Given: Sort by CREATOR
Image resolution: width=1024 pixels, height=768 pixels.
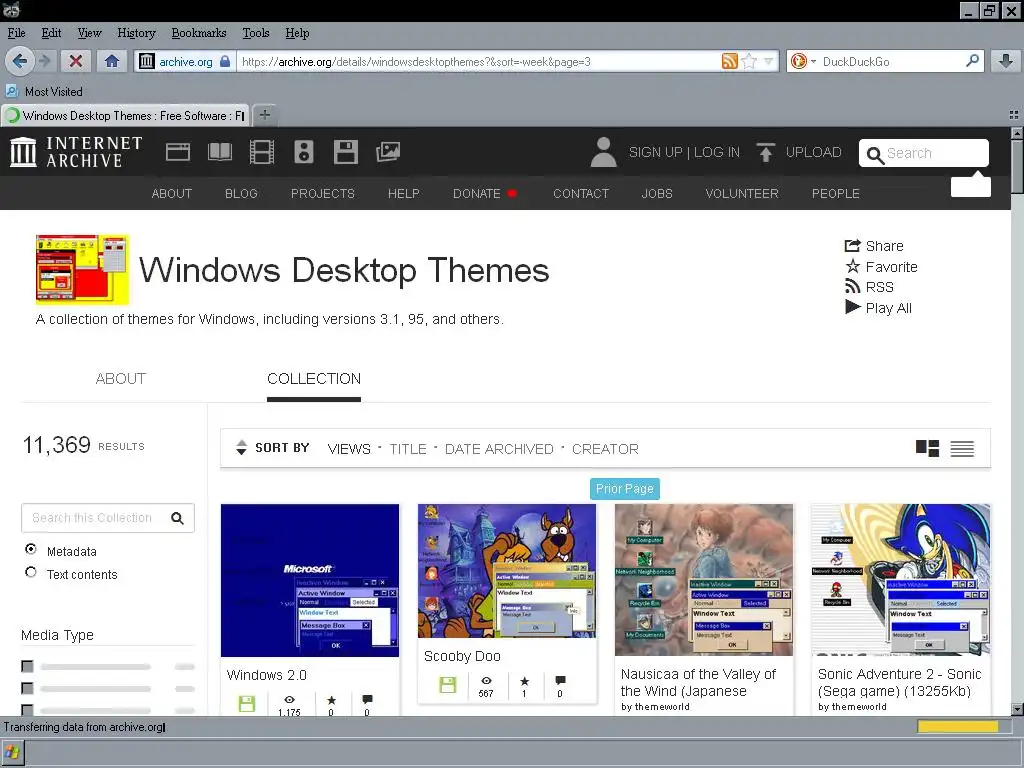Looking at the screenshot, I should 605,449.
